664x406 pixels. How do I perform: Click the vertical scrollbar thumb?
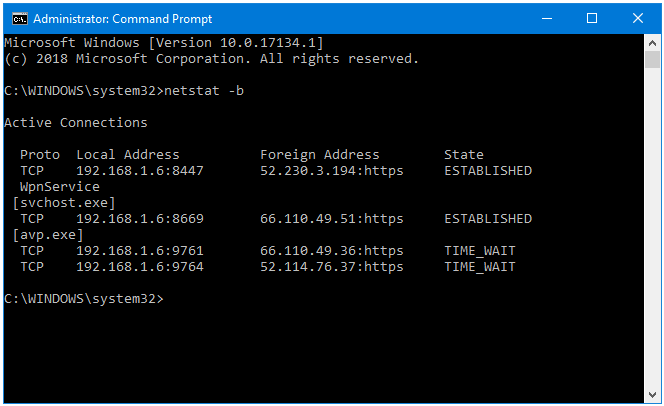click(652, 60)
